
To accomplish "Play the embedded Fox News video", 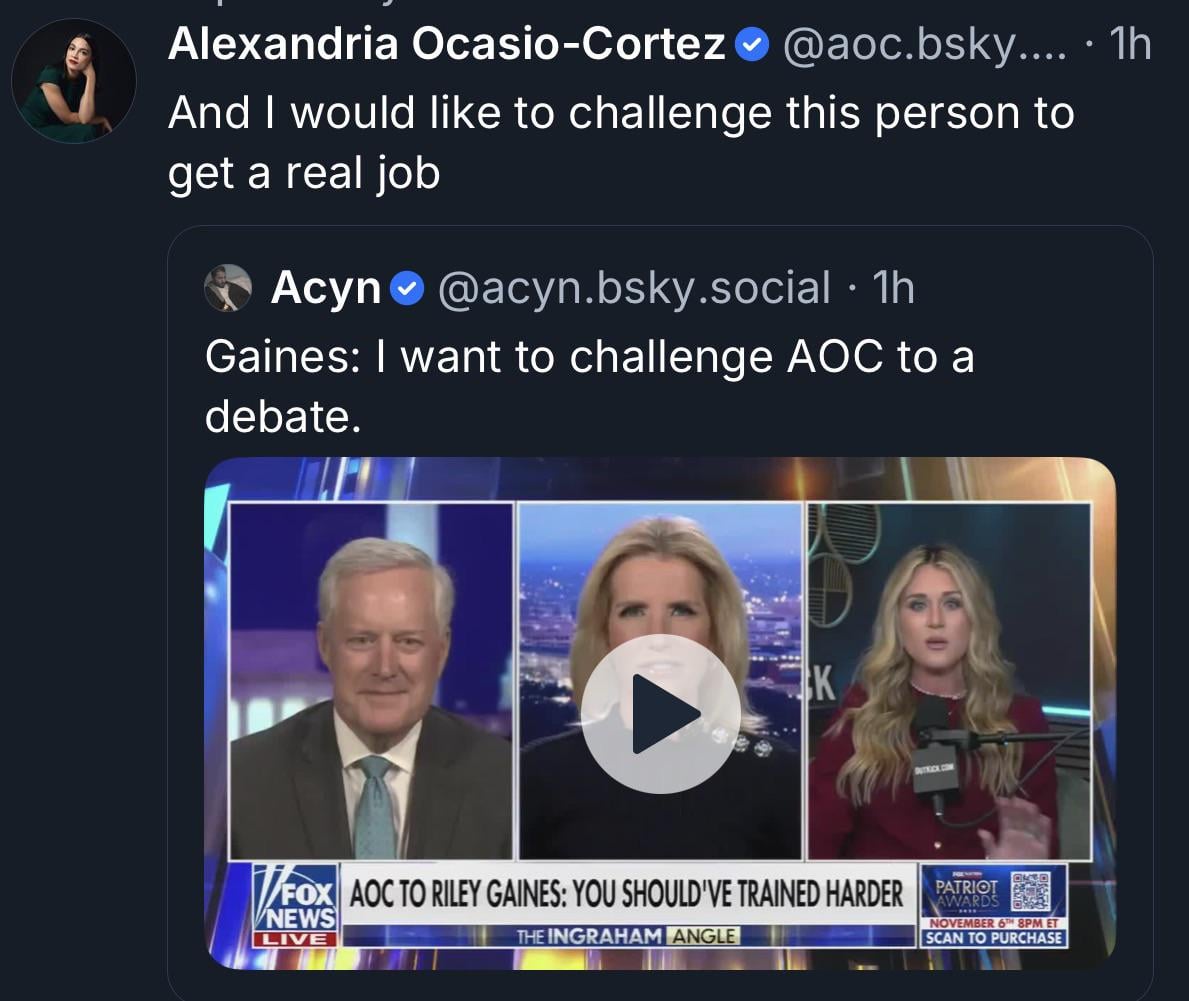I will point(660,713).
